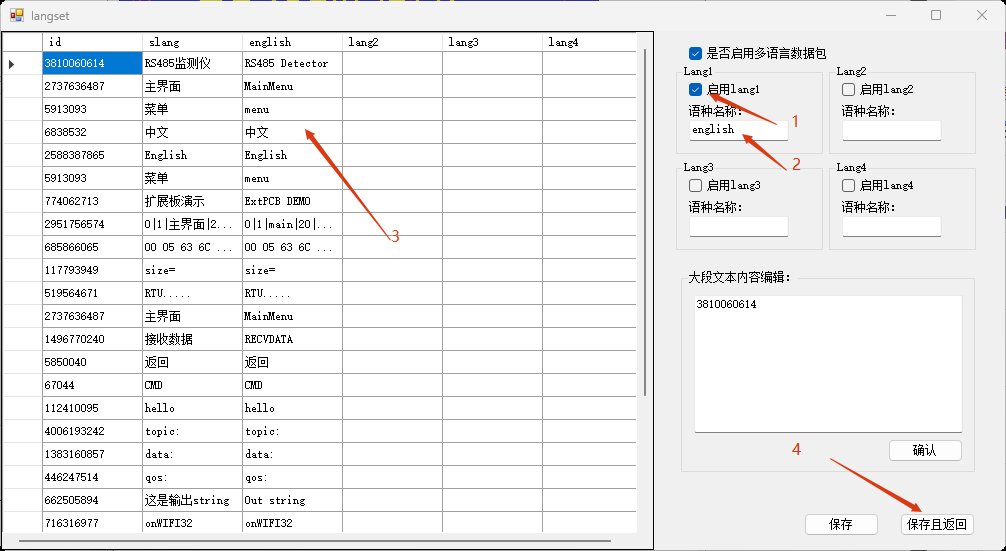Click the Lang2 language name field
This screenshot has height=551, width=1006.
point(891,130)
